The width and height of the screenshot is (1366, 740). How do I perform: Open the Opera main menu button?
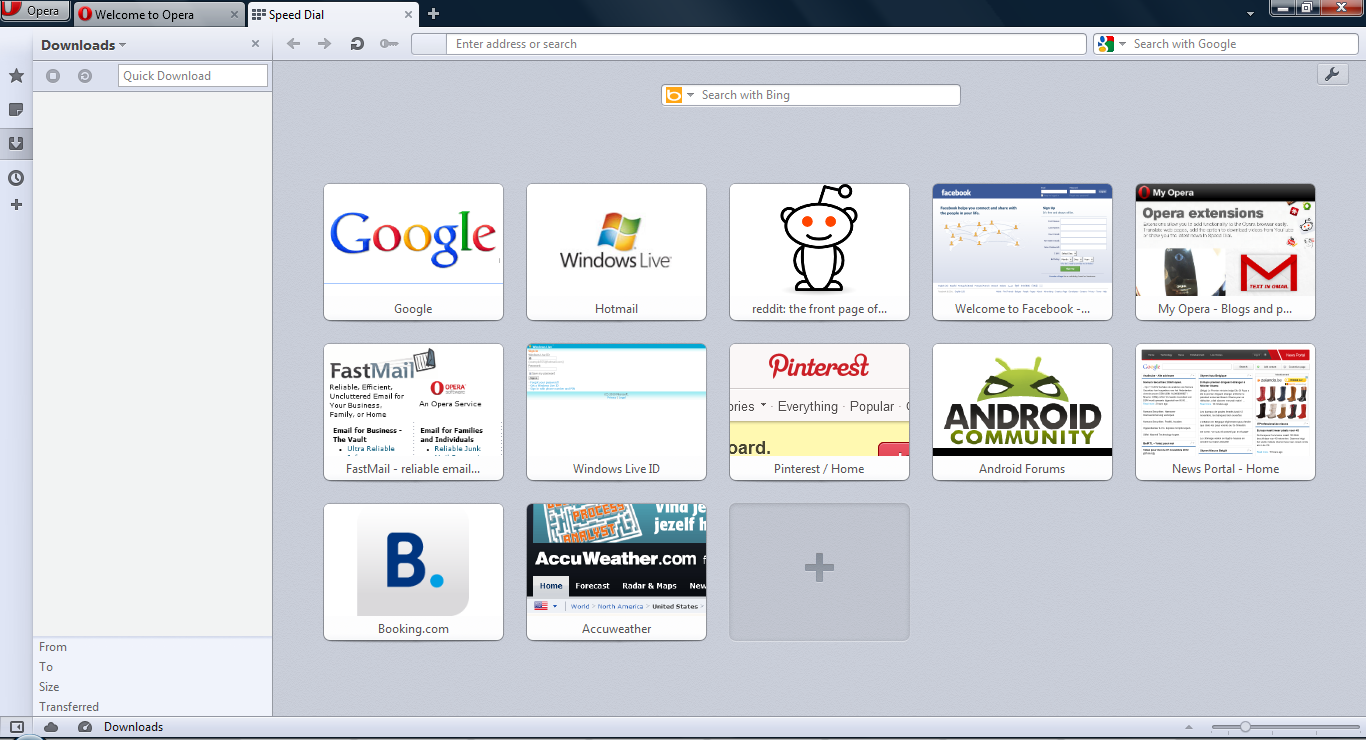coord(36,12)
